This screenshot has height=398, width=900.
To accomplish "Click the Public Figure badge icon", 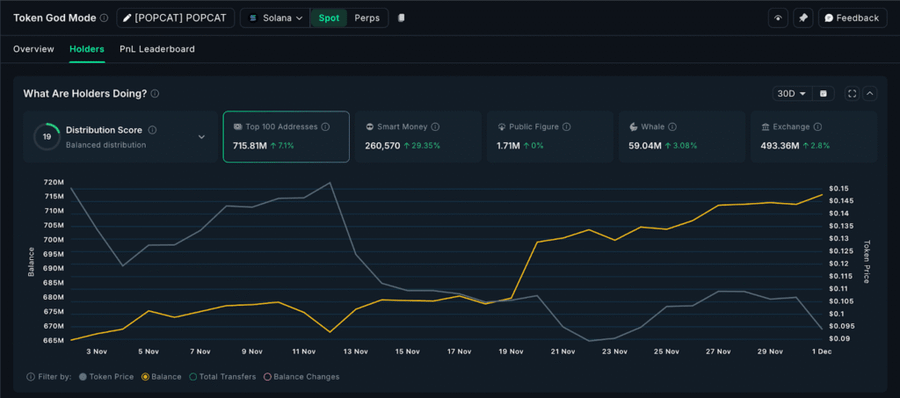I will [x=502, y=126].
